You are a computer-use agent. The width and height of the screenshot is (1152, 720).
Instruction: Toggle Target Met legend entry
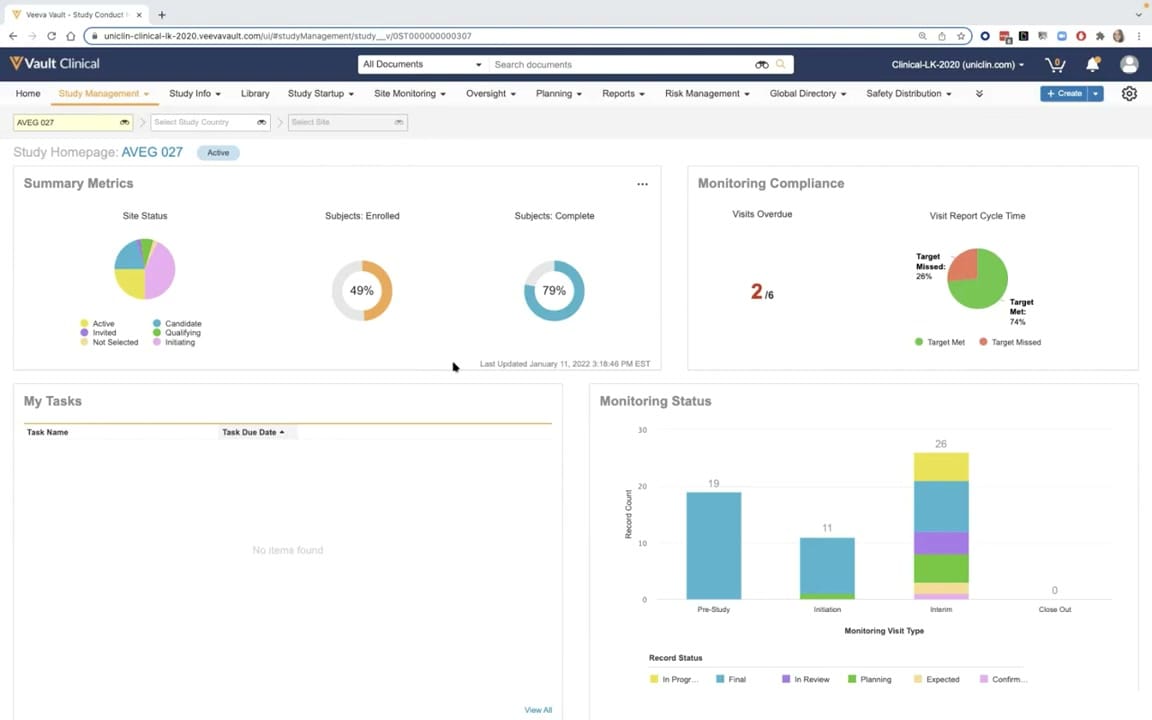[940, 342]
